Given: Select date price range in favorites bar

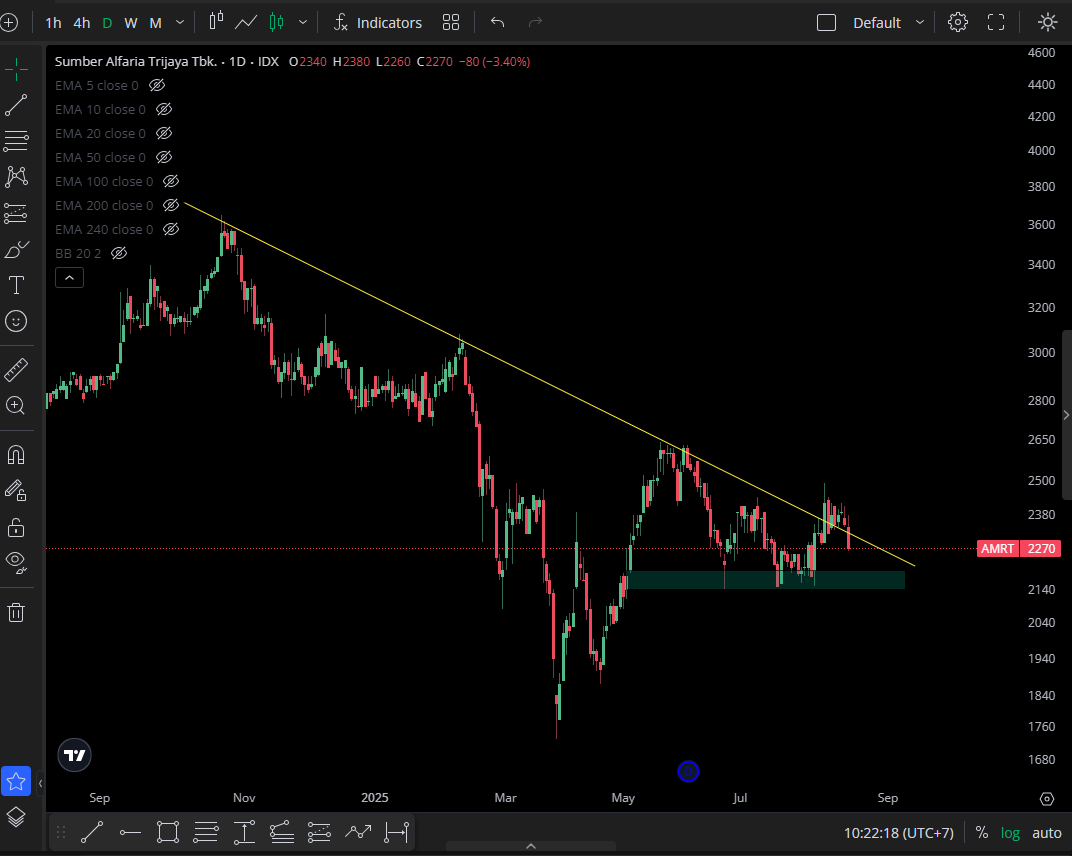Looking at the screenshot, I should (x=397, y=832).
